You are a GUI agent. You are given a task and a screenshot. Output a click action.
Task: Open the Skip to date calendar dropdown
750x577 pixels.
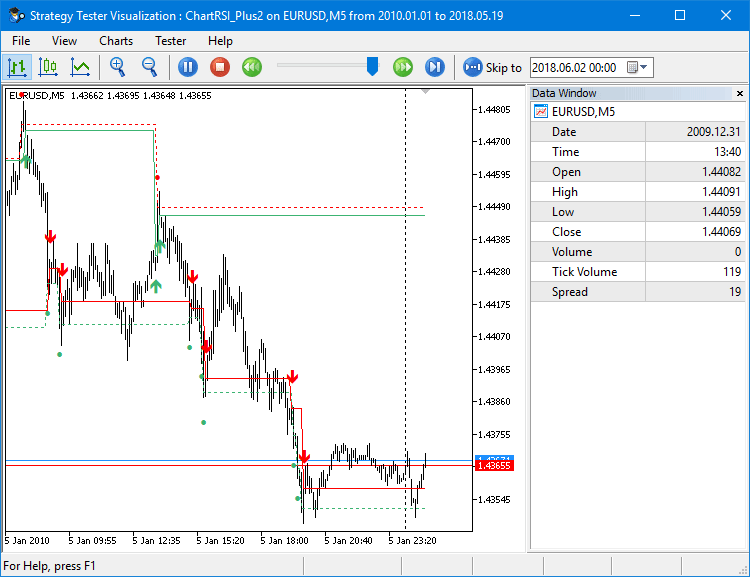click(x=638, y=67)
